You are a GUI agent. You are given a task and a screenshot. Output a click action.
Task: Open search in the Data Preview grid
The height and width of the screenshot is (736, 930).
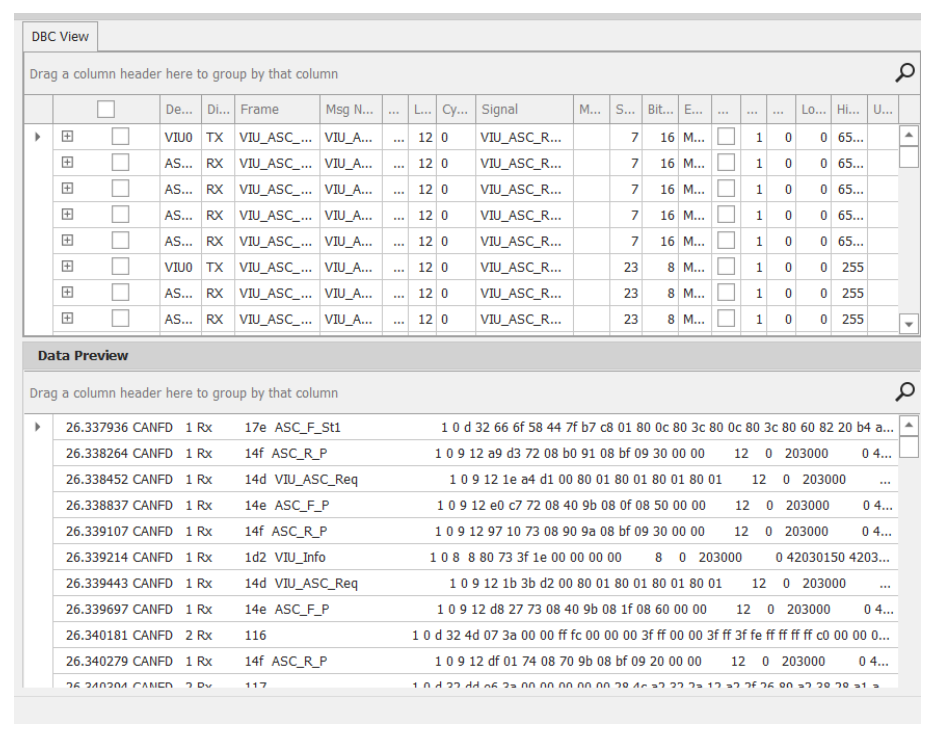904,391
